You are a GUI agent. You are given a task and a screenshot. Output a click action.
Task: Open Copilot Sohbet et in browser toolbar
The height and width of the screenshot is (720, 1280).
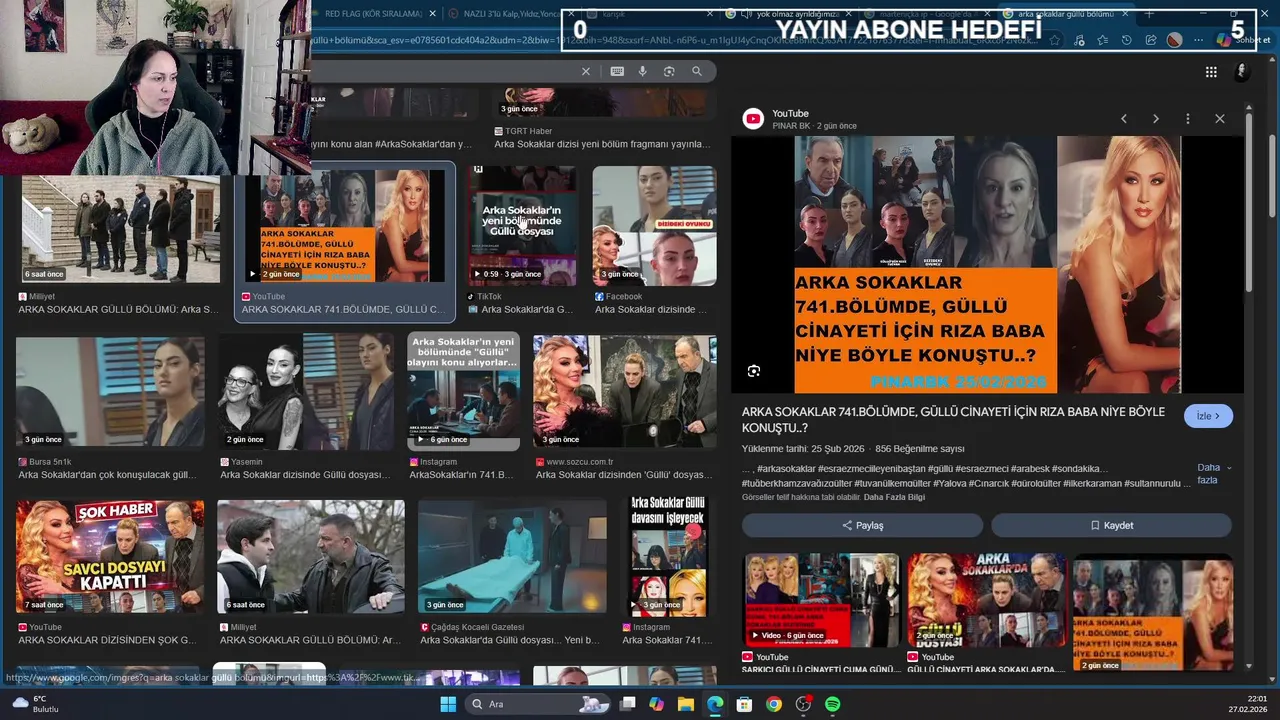point(1243,40)
